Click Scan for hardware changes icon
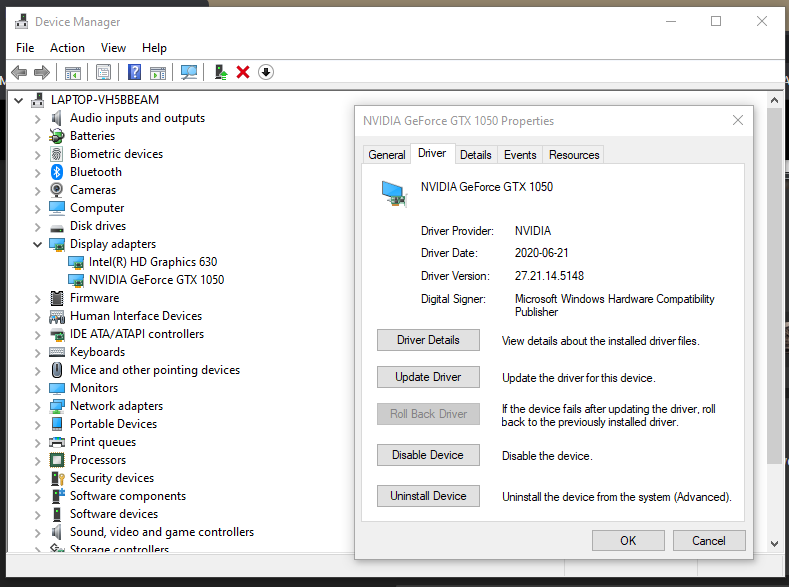This screenshot has height=587, width=789. [189, 72]
